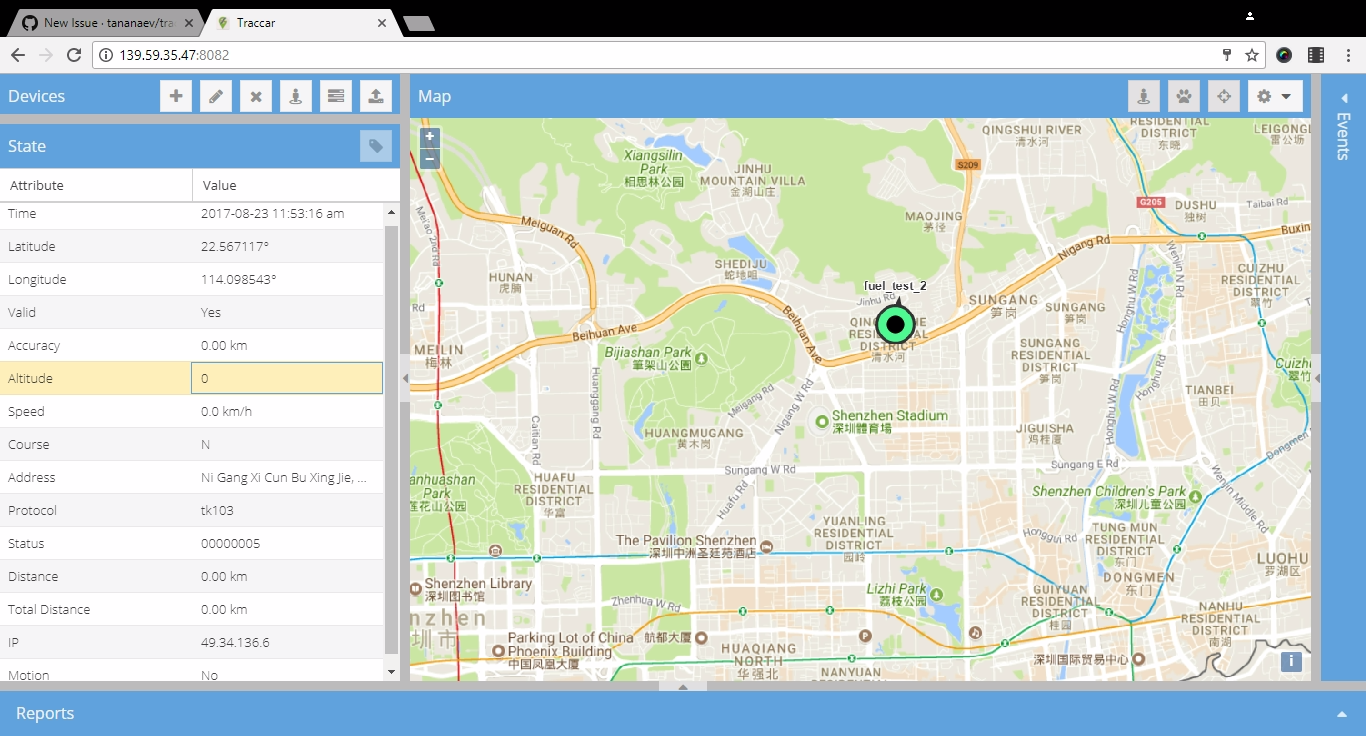Go back in browser history
The height and width of the screenshot is (736, 1366).
(17, 55)
